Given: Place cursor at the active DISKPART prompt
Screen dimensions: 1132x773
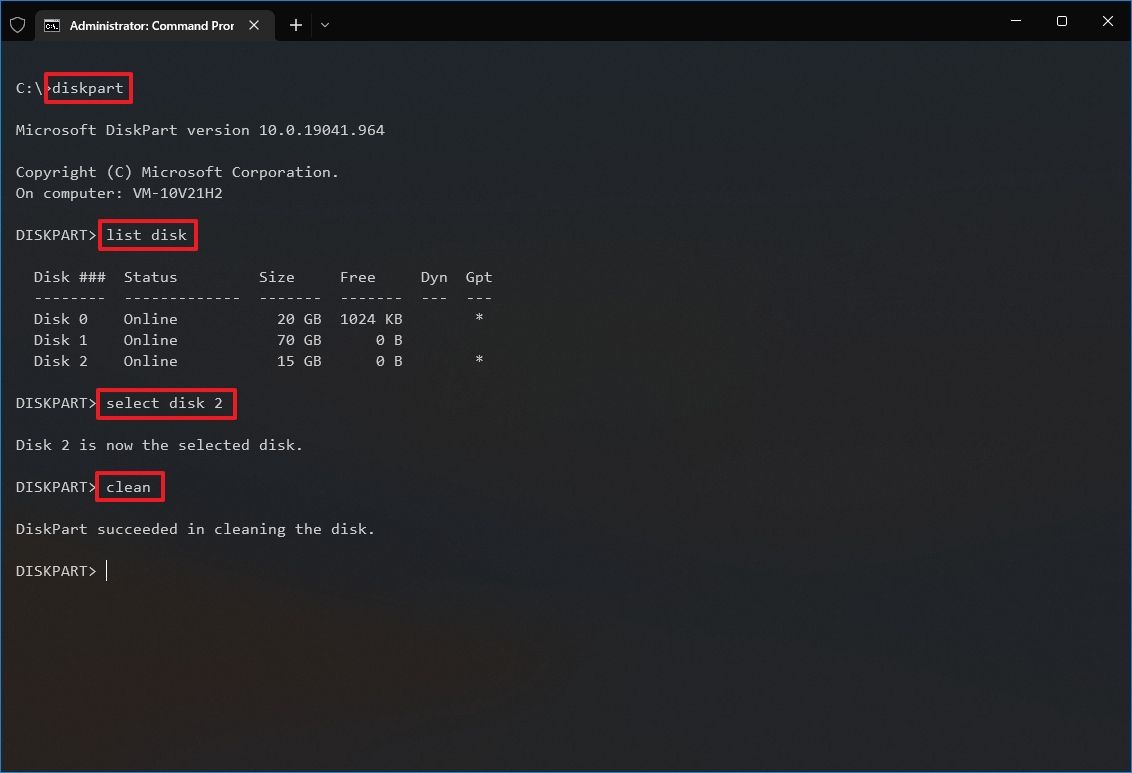Looking at the screenshot, I should (x=107, y=570).
